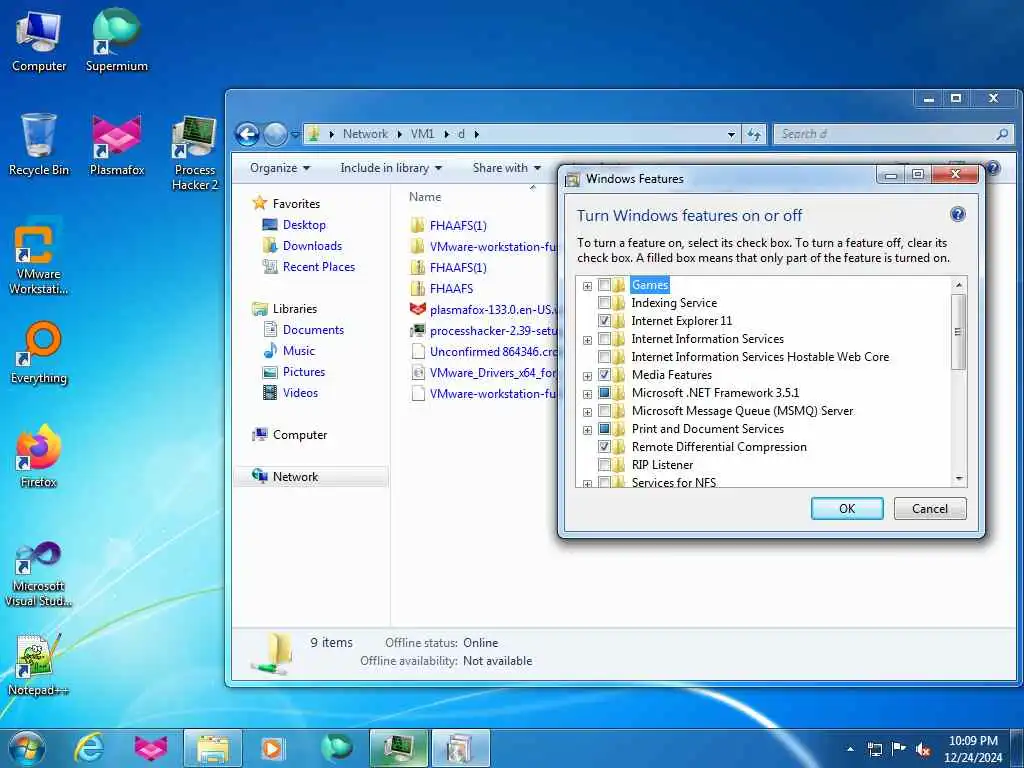The width and height of the screenshot is (1024, 768).
Task: Click the muted volume tray icon
Action: [x=923, y=749]
